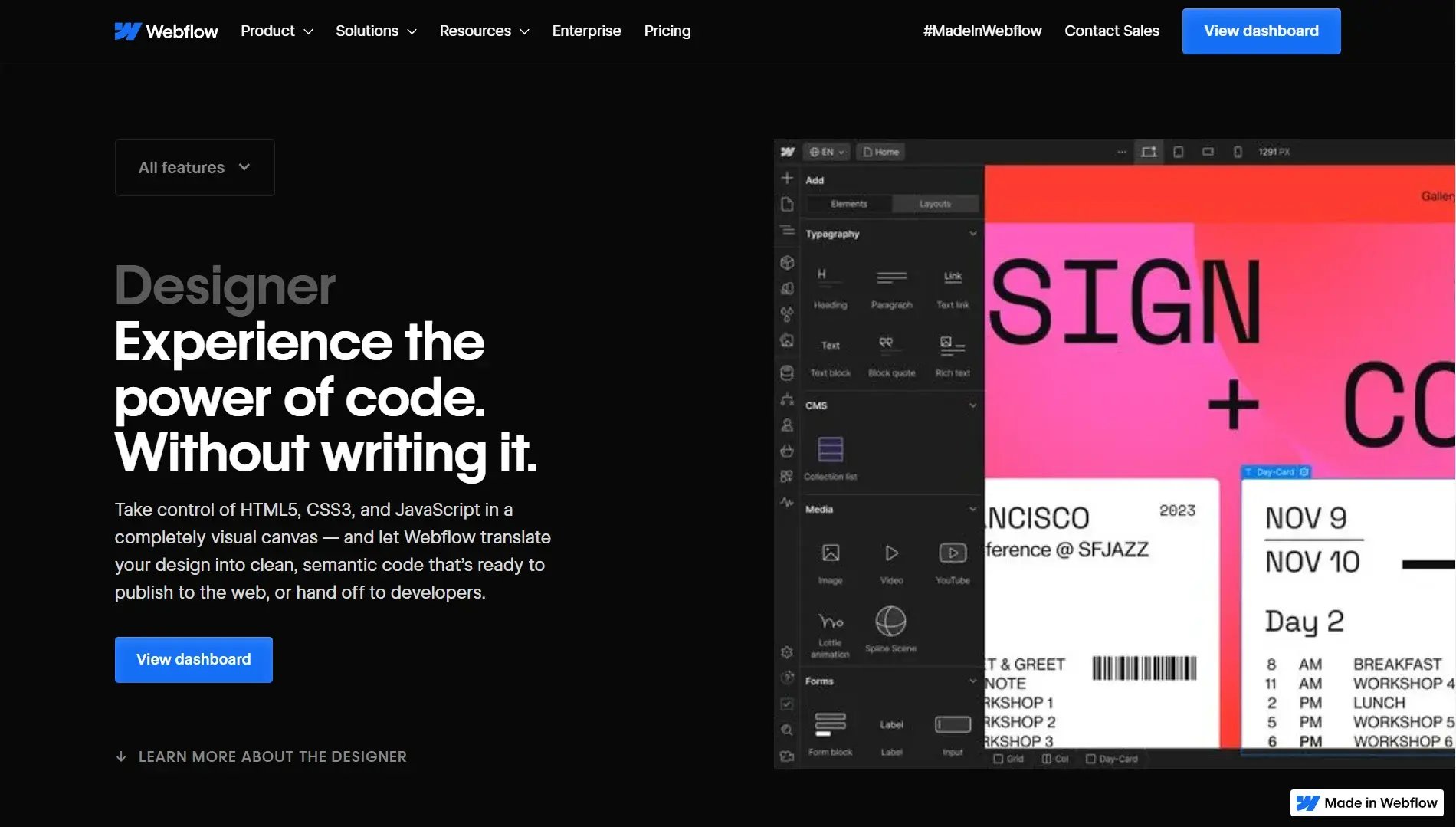Add a Paragraph element
The width and height of the screenshot is (1456, 827).
click(891, 288)
